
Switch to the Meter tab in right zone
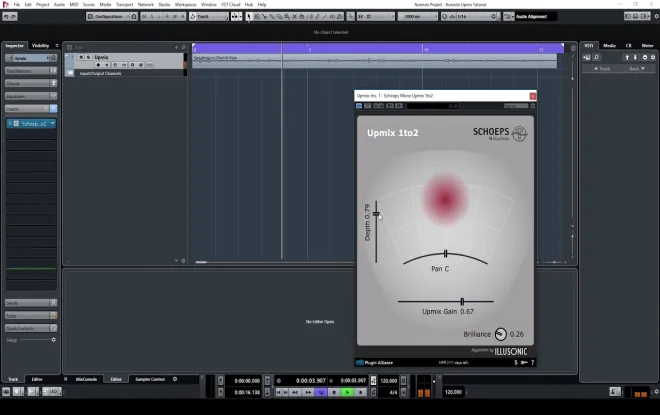tap(647, 45)
